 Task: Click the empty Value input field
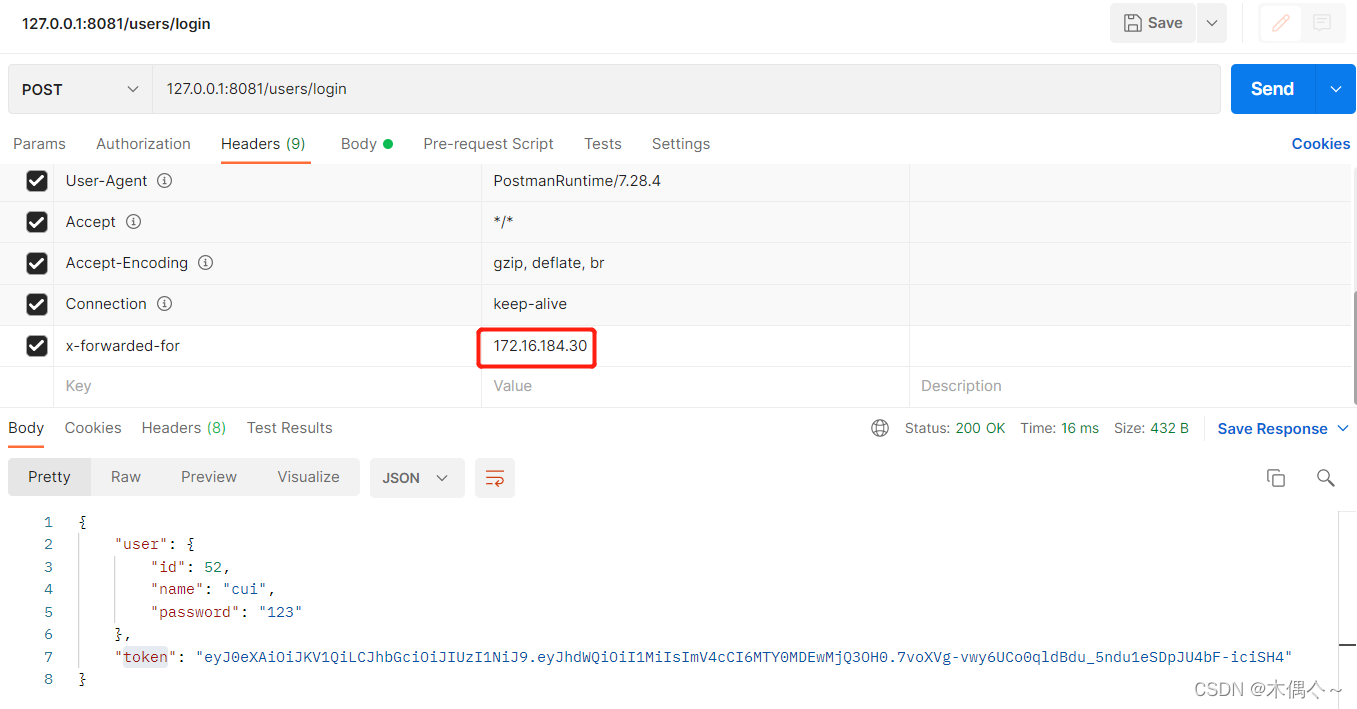click(695, 386)
